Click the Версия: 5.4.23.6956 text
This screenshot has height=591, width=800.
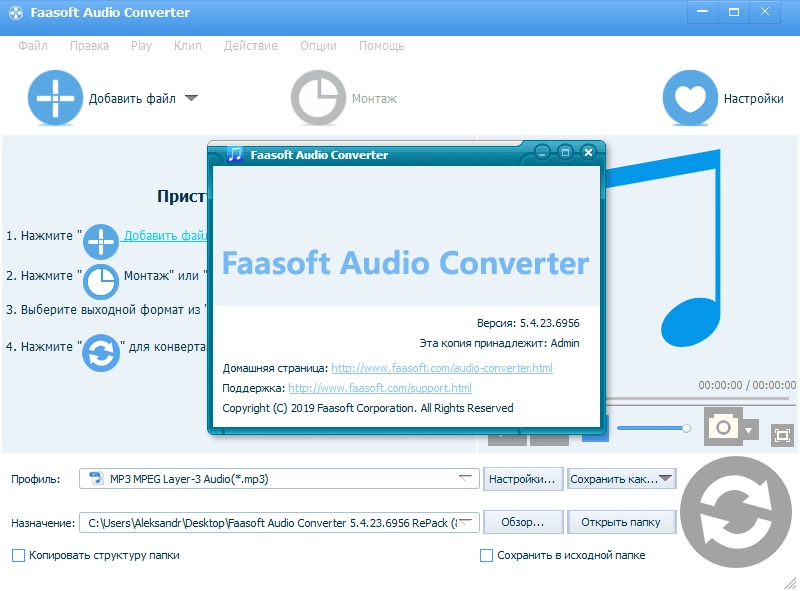[528, 323]
